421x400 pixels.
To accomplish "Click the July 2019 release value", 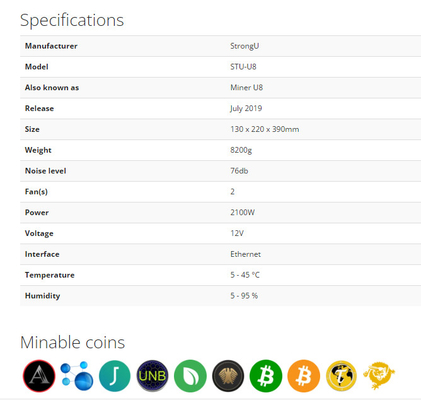I will click(x=246, y=109).
